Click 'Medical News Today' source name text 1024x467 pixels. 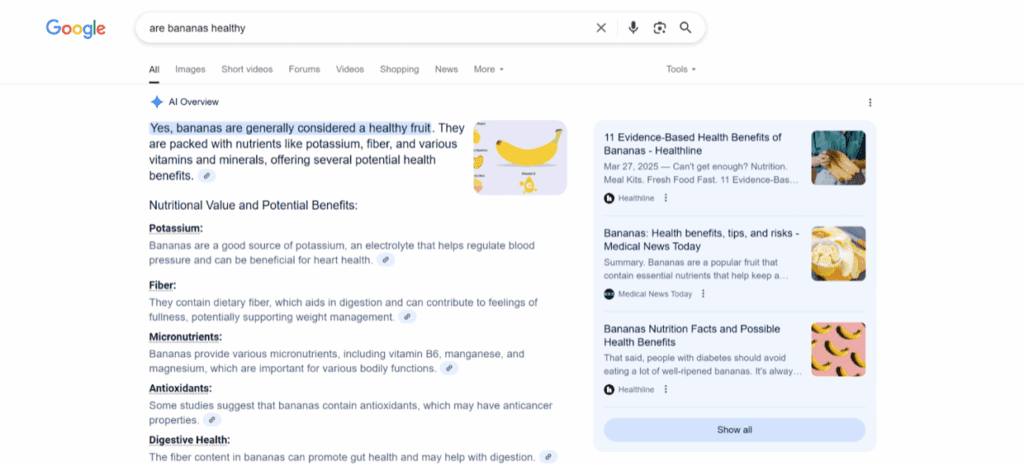pyautogui.click(x=655, y=294)
